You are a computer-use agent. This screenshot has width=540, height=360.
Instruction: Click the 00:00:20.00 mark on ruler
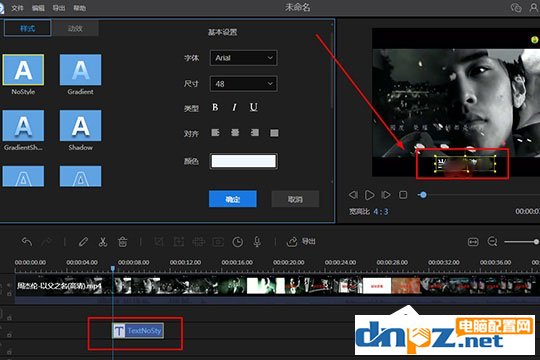[x=289, y=263]
